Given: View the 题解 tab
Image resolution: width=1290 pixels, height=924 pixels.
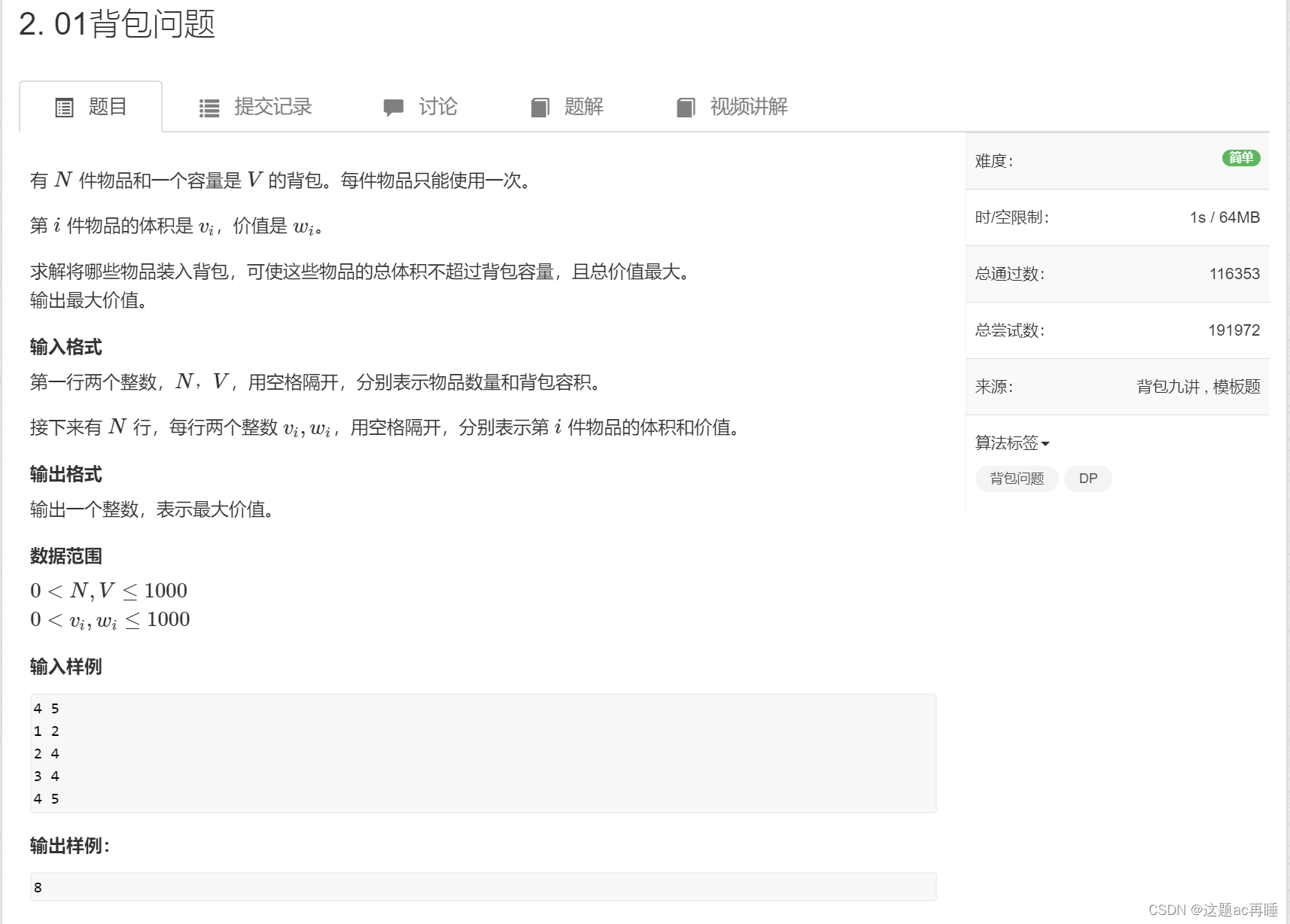Looking at the screenshot, I should (583, 107).
